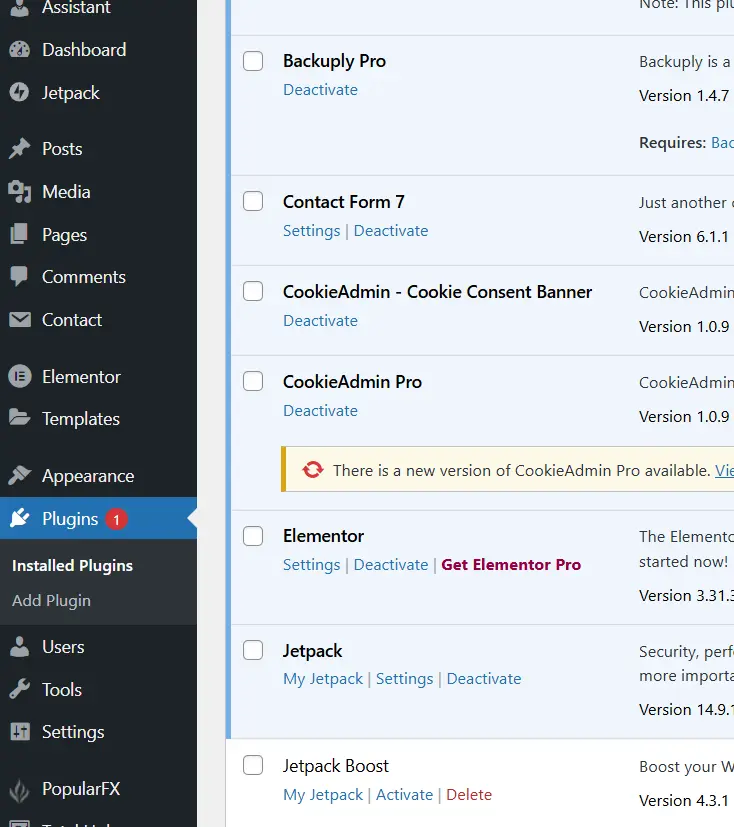Click Version 4.3.1 text of Jetpack Boost

[x=684, y=801]
